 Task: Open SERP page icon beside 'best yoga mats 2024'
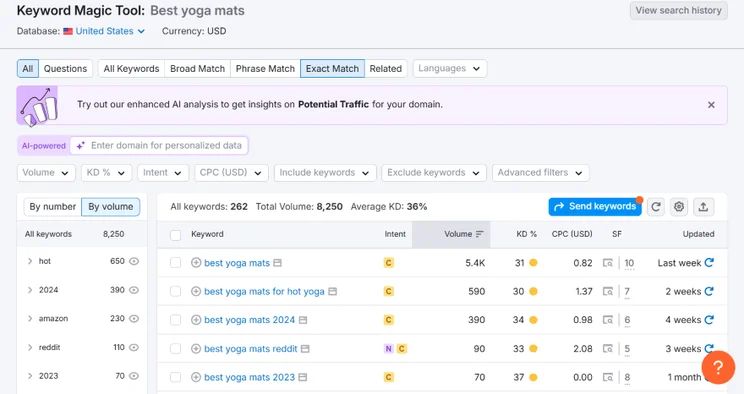point(303,320)
